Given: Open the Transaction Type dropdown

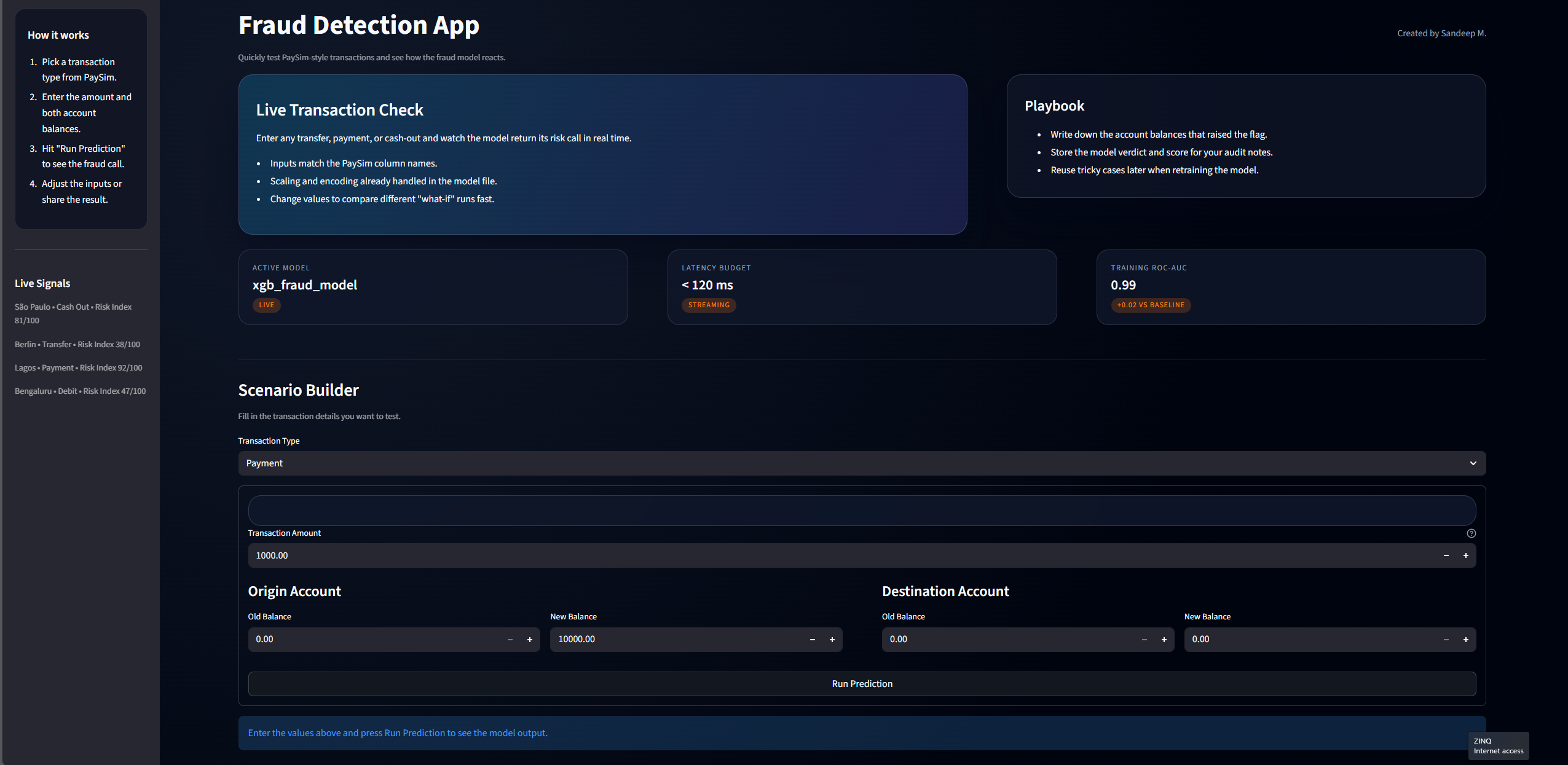Looking at the screenshot, I should click(x=862, y=463).
